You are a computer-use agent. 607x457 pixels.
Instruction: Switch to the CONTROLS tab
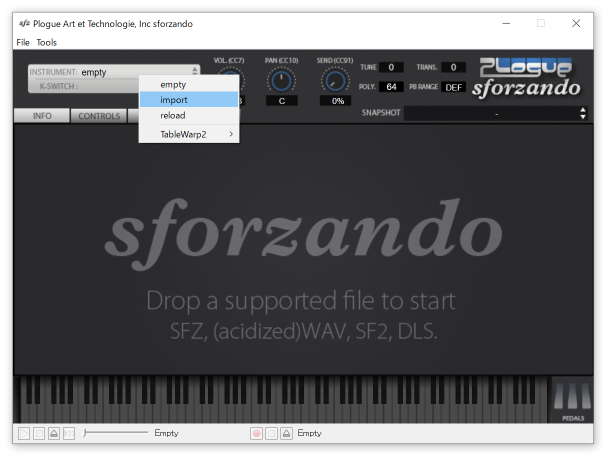coord(99,116)
